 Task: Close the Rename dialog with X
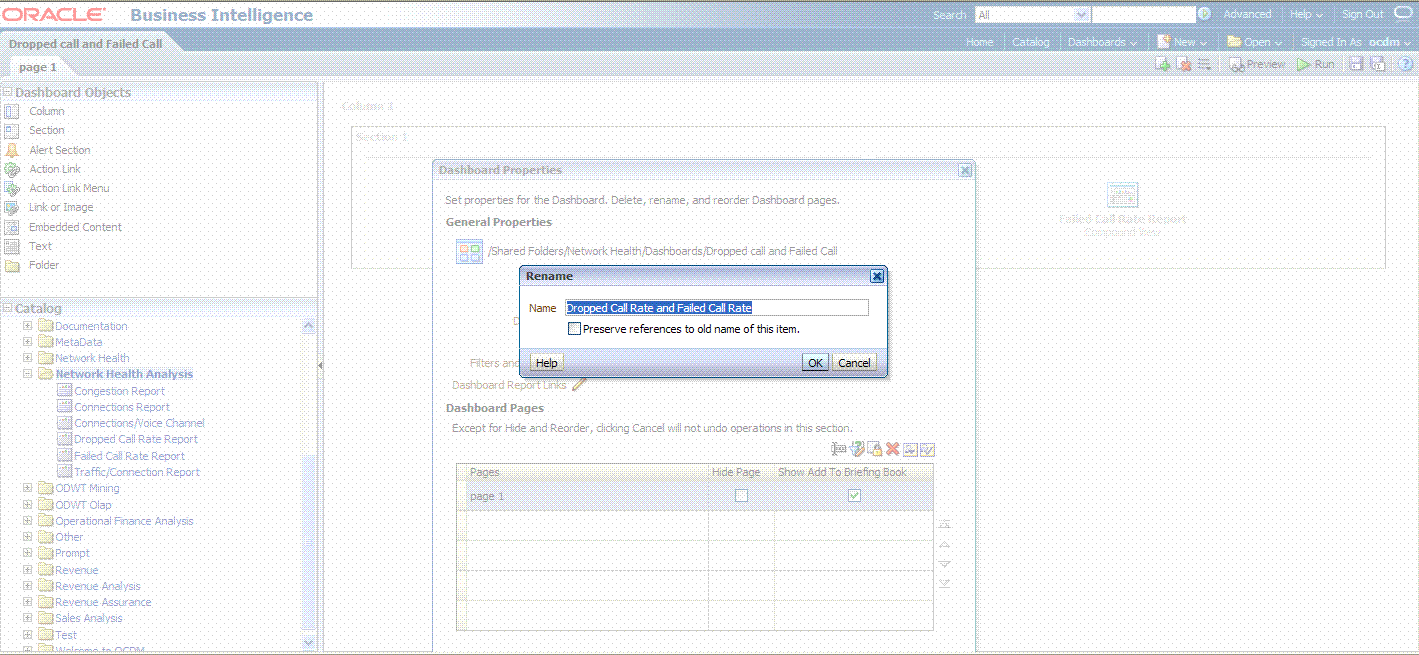(x=876, y=276)
